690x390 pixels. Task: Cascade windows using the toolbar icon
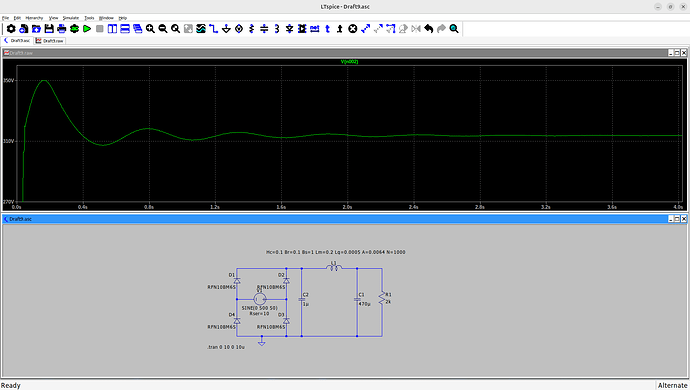138,29
